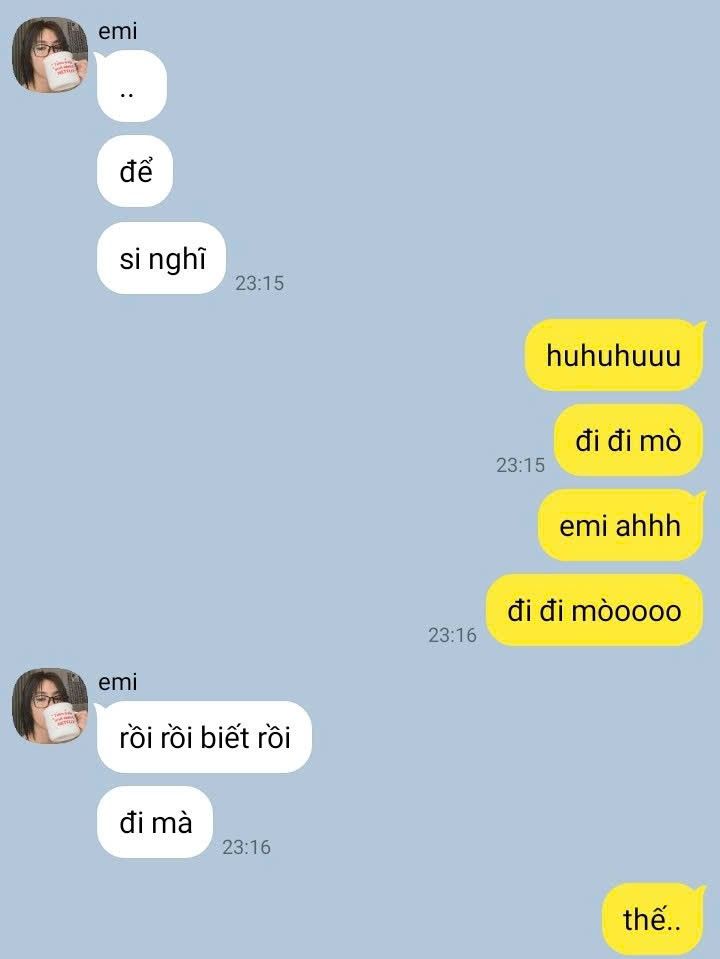Tap the 23:16 timestamp beside 'đi mà'
720x959 pixels.
[246, 847]
